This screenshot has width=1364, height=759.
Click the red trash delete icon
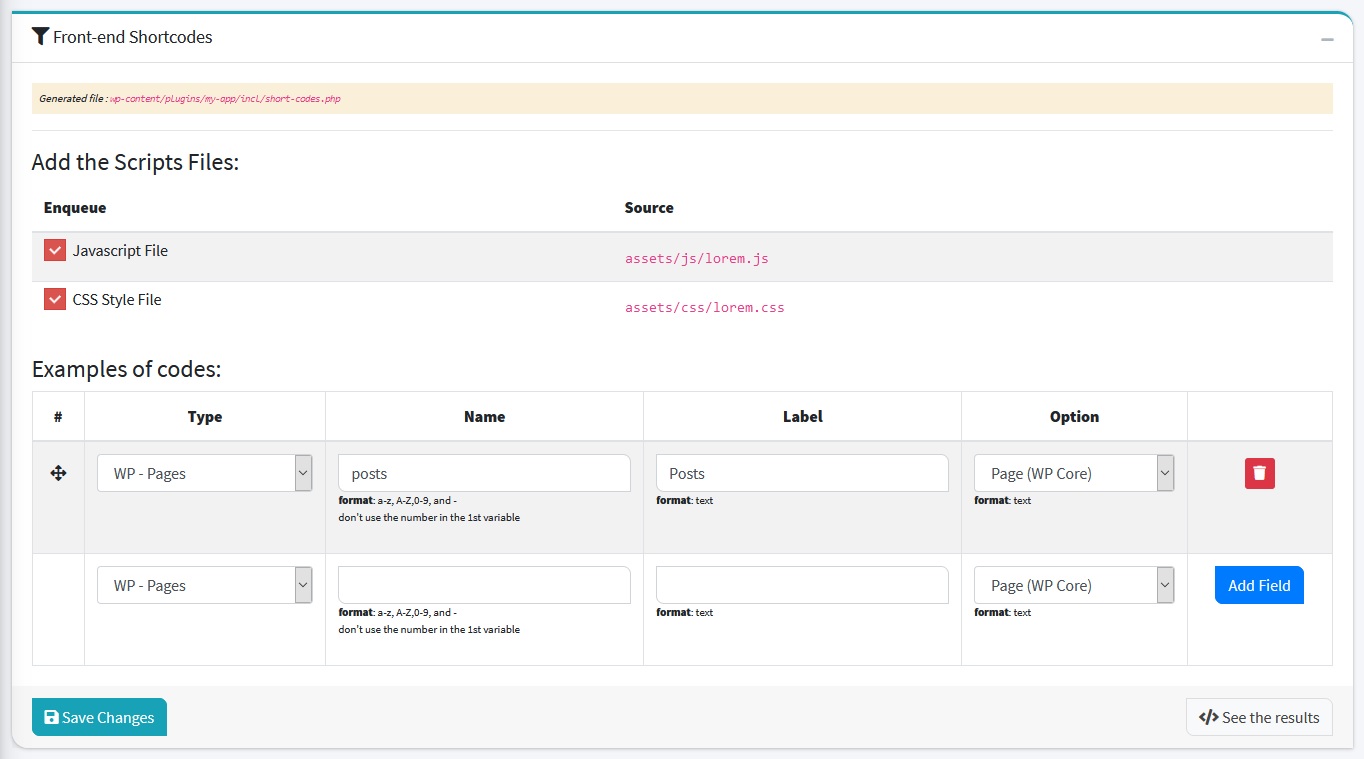click(x=1259, y=473)
